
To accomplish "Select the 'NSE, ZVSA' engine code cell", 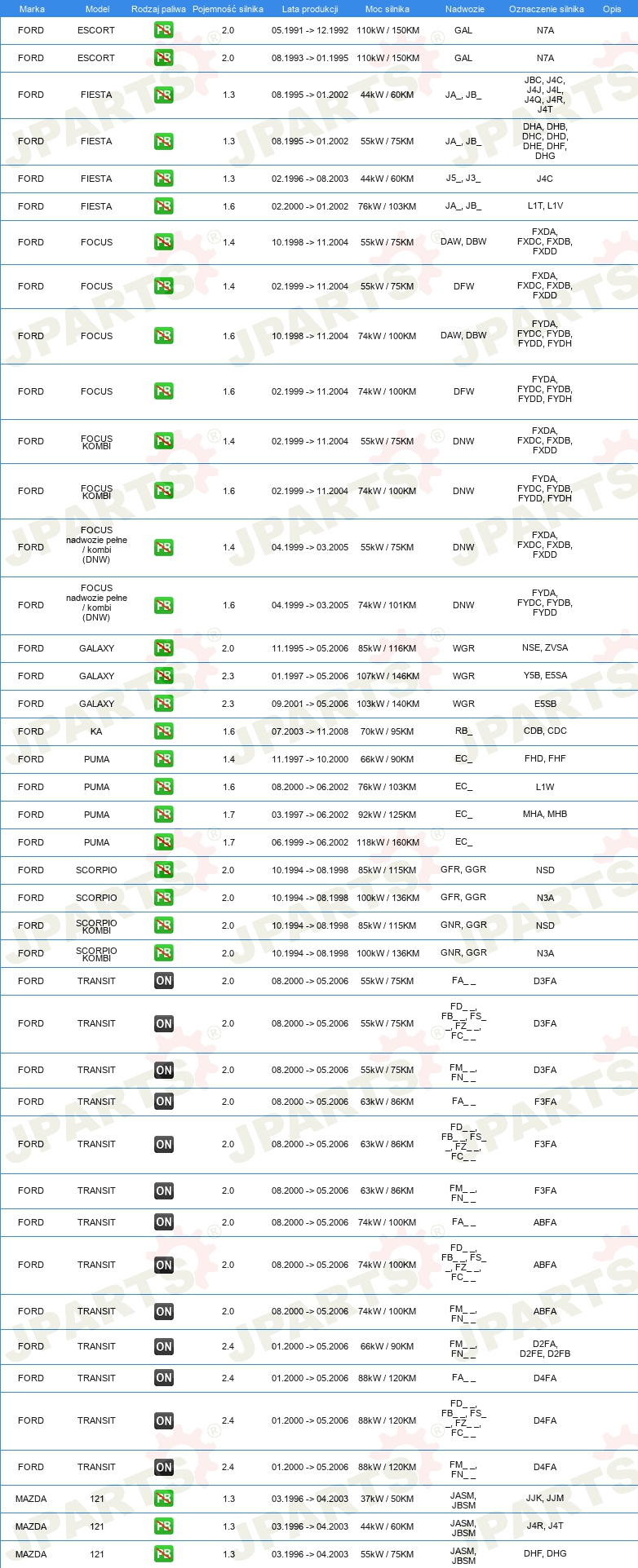I will click(x=545, y=647).
